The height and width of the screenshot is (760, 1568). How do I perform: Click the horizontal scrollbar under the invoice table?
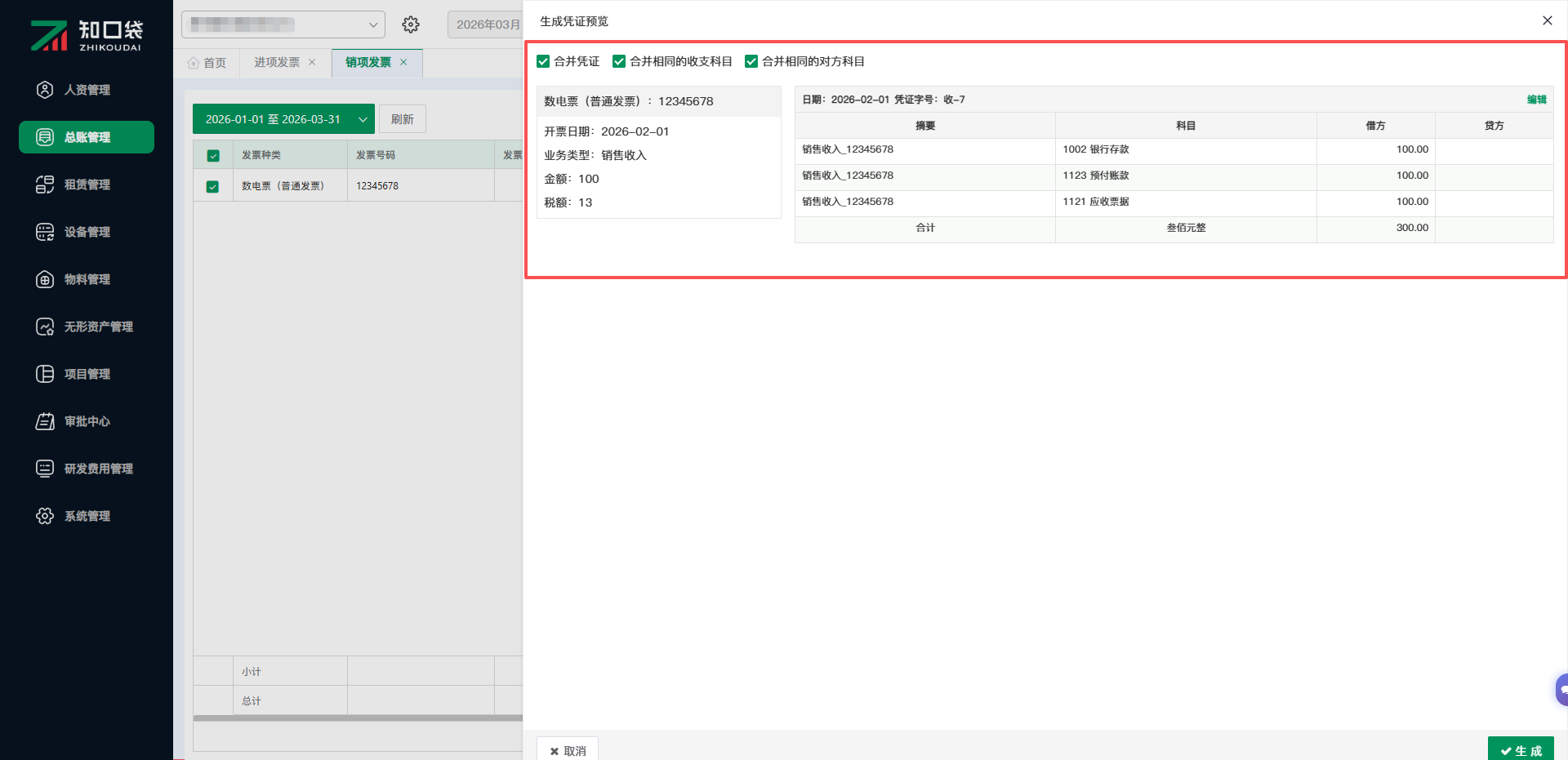(358, 718)
